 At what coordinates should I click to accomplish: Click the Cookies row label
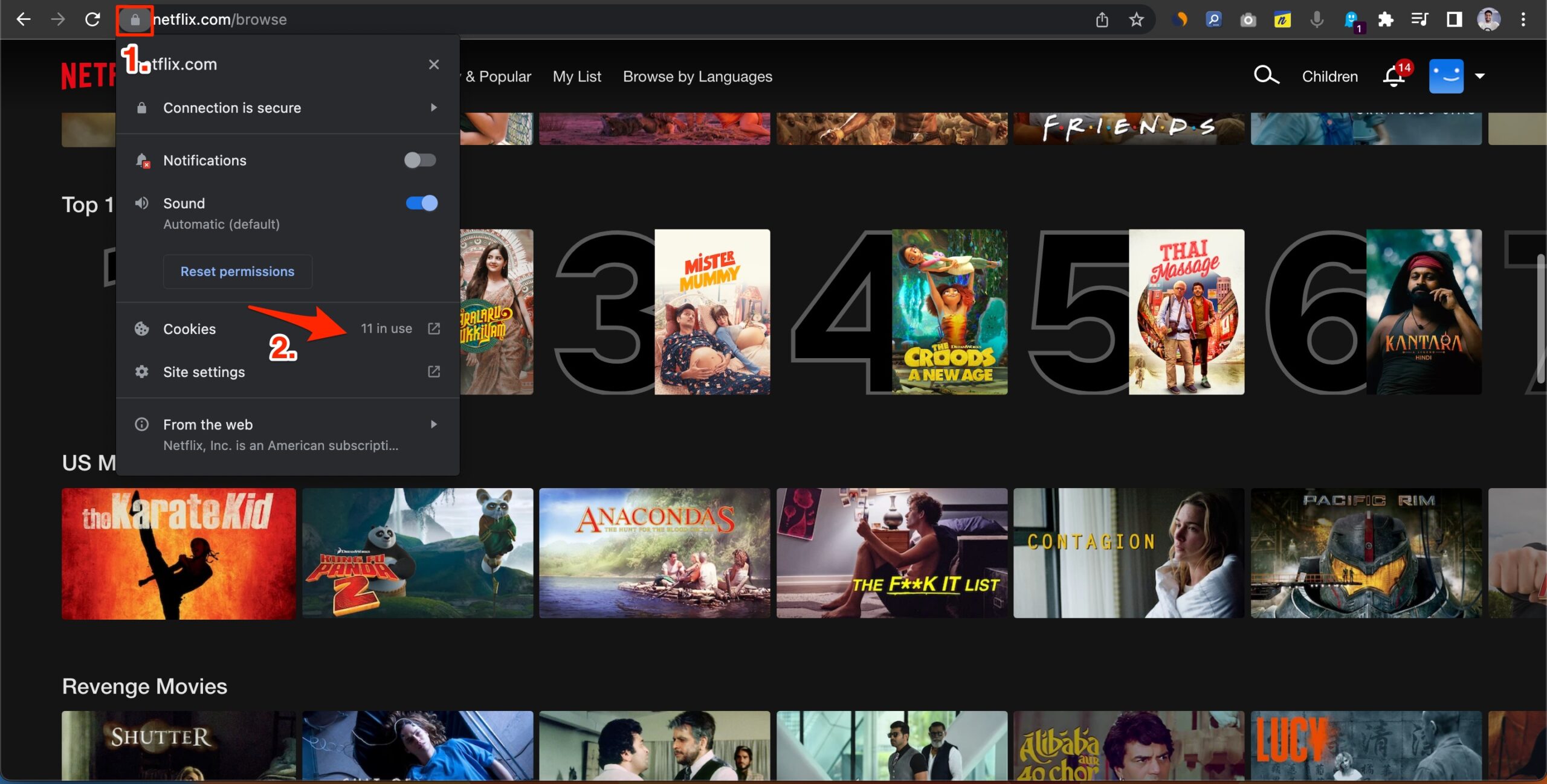[189, 329]
